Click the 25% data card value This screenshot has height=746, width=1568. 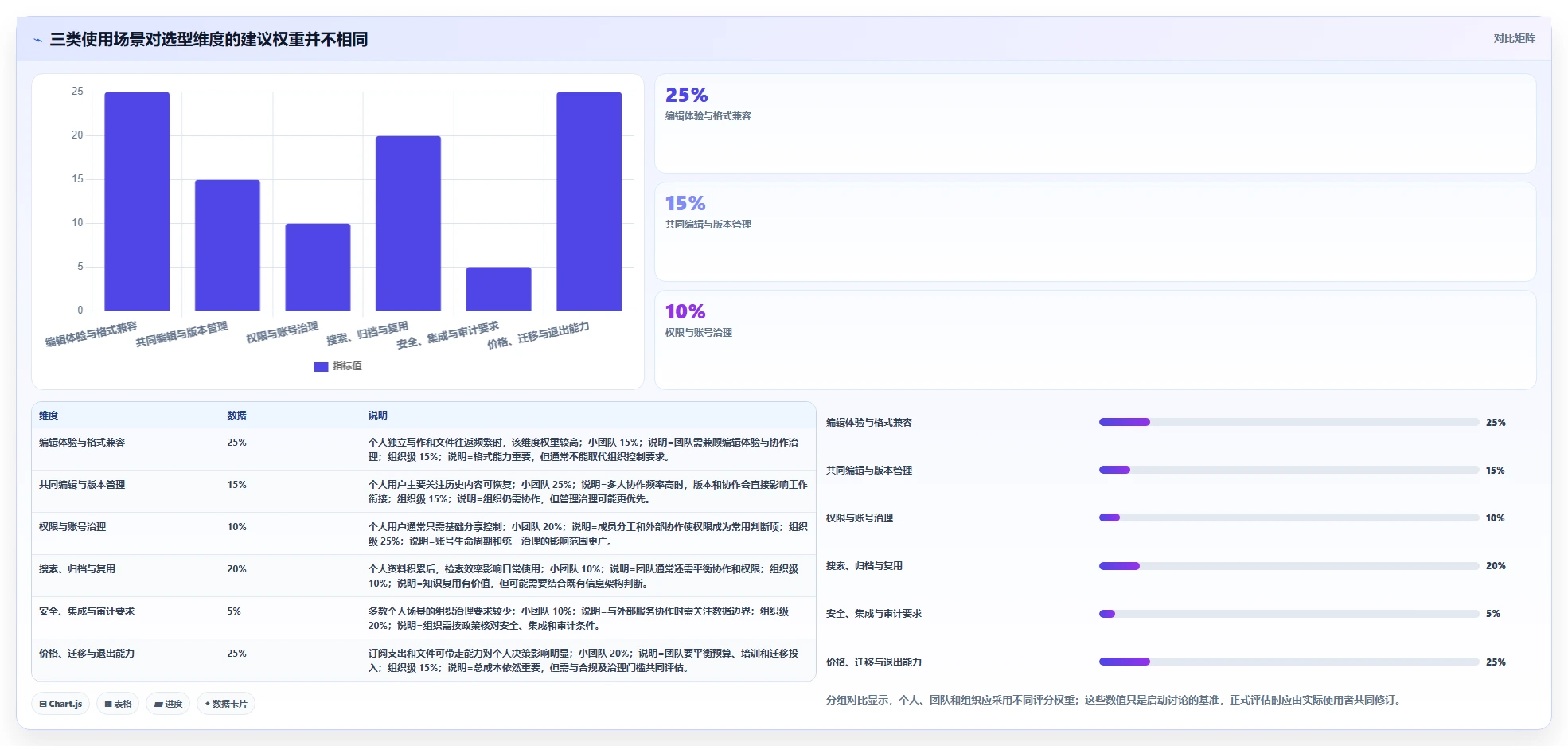(x=686, y=95)
